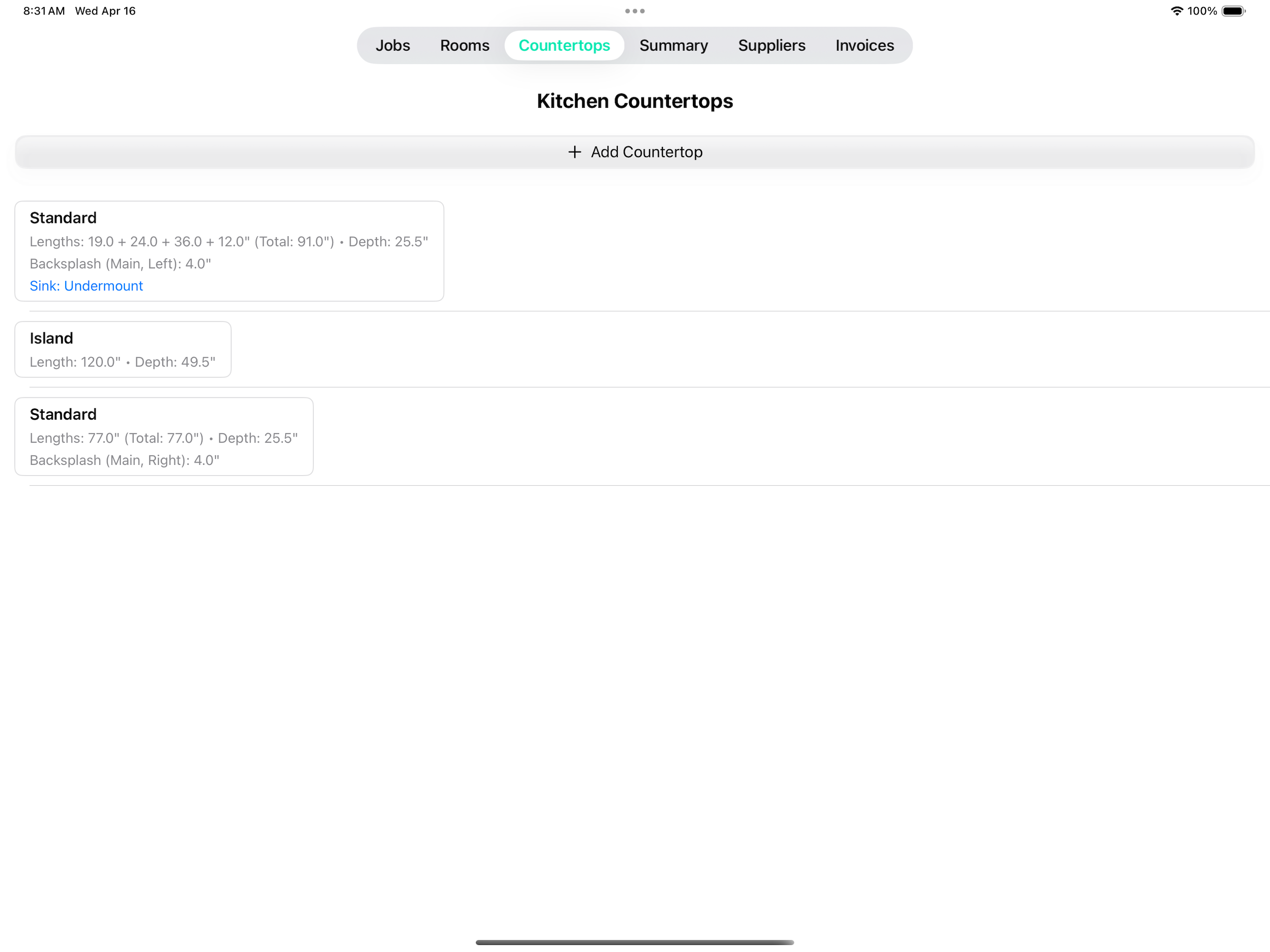Click the Backsplash (Main, Right) 4.0" line

[125, 461]
